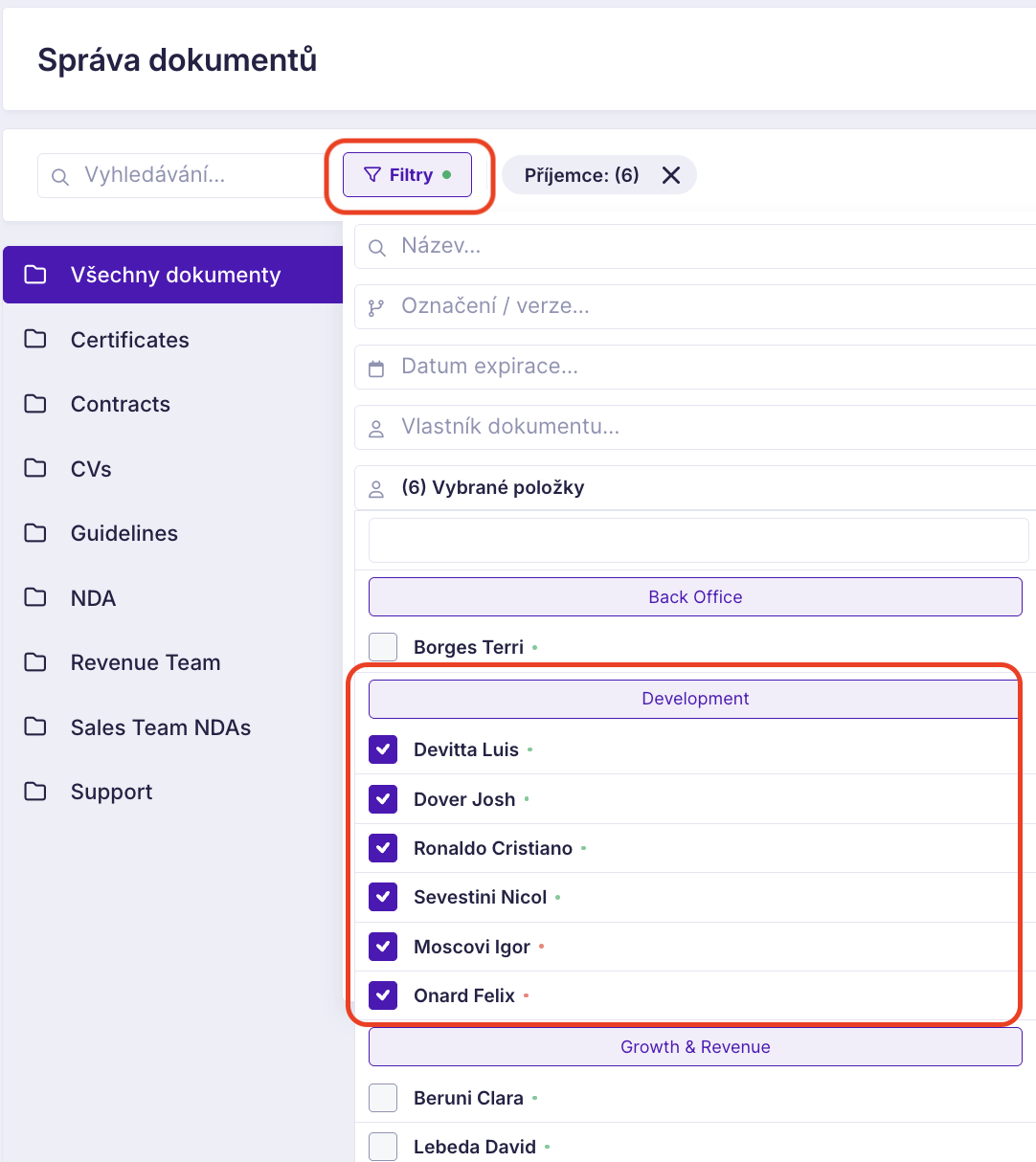Click the calendar icon beside Datum expirace
Viewport: 1036px width, 1162px height.
(x=376, y=369)
